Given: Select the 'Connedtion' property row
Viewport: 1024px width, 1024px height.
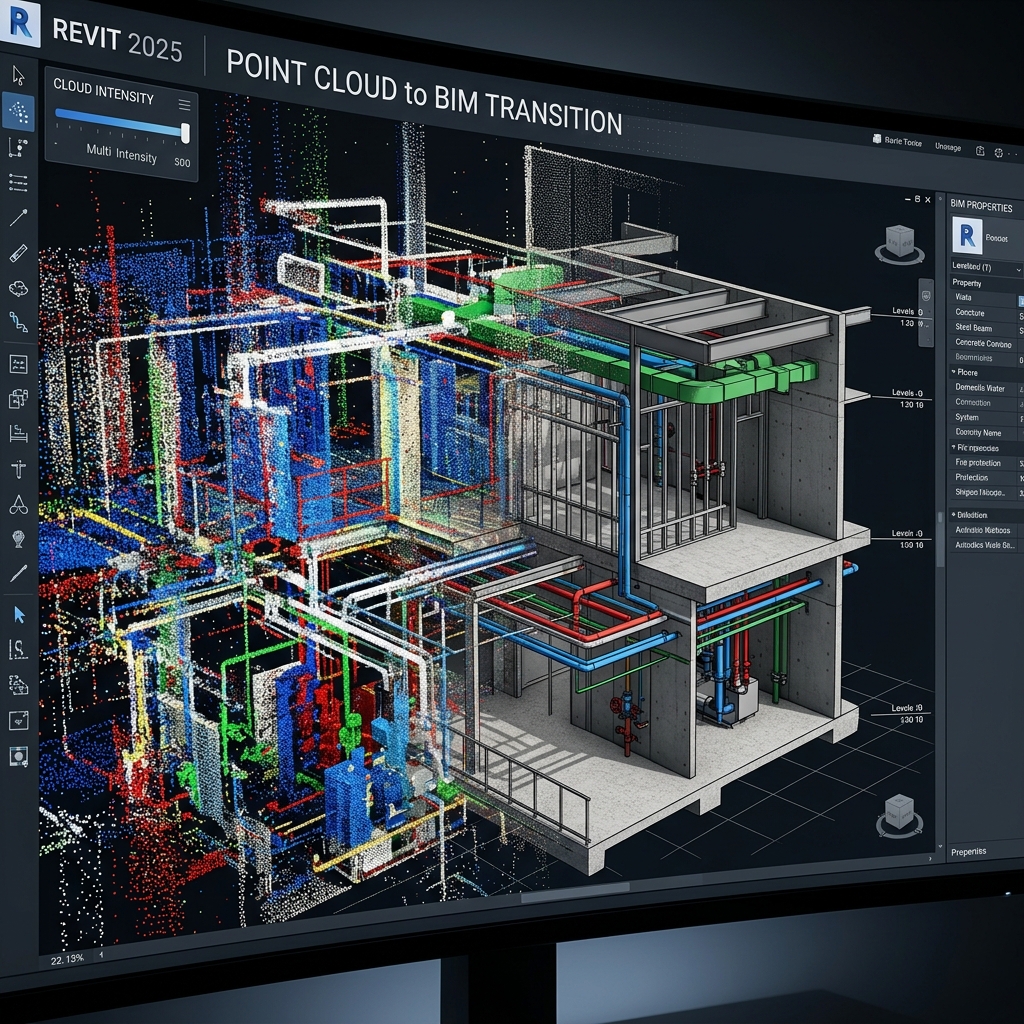Looking at the screenshot, I should pos(986,403).
